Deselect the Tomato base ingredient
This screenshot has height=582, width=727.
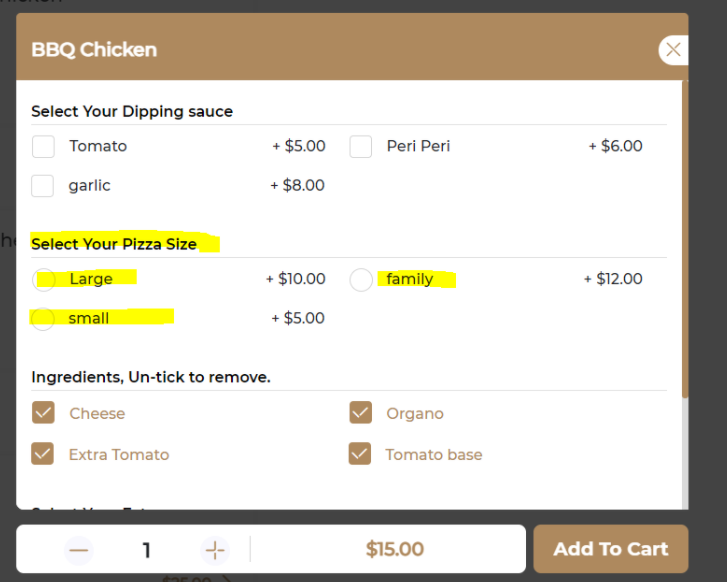(360, 454)
